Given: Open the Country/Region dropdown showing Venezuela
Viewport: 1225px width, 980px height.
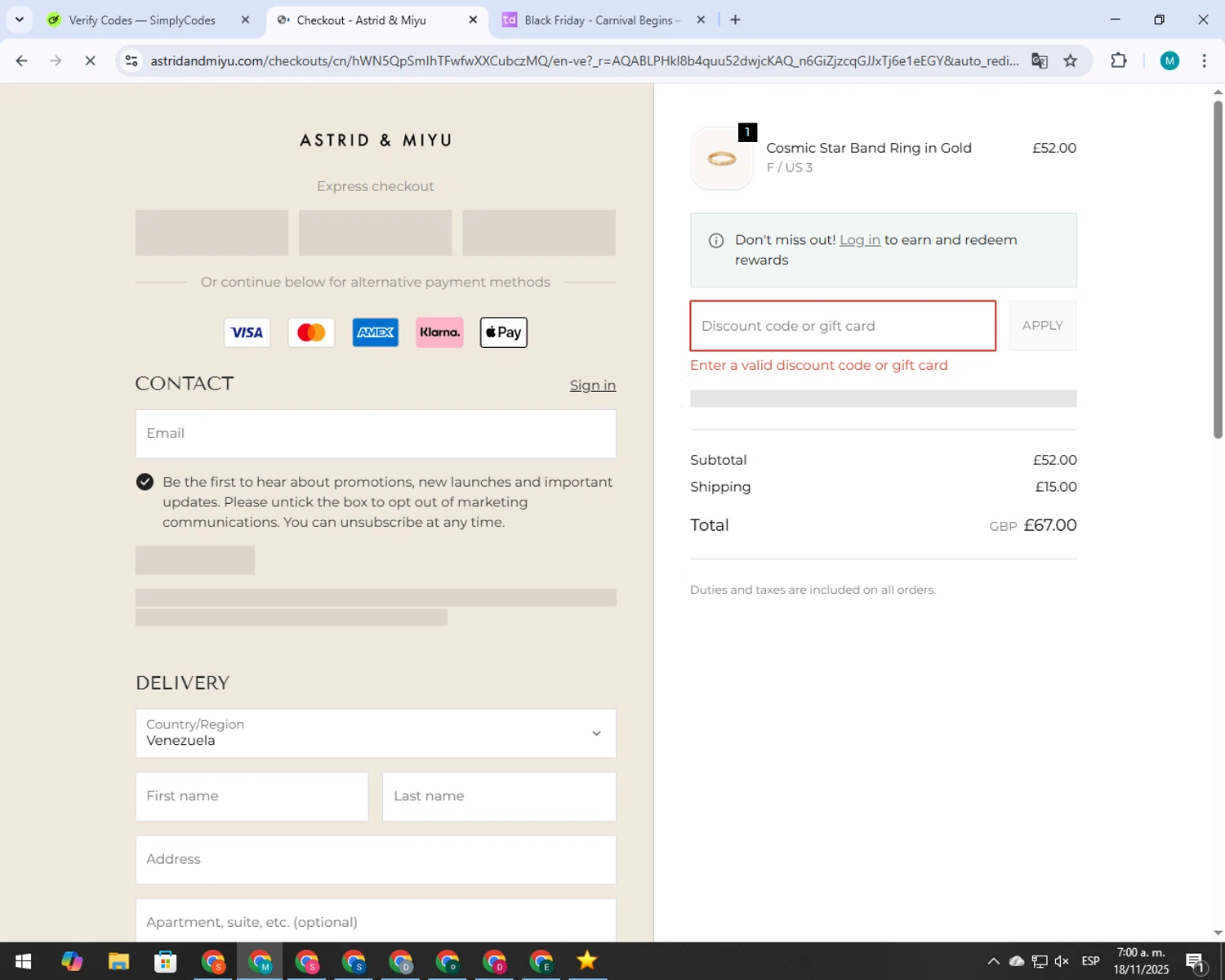Looking at the screenshot, I should (x=376, y=733).
